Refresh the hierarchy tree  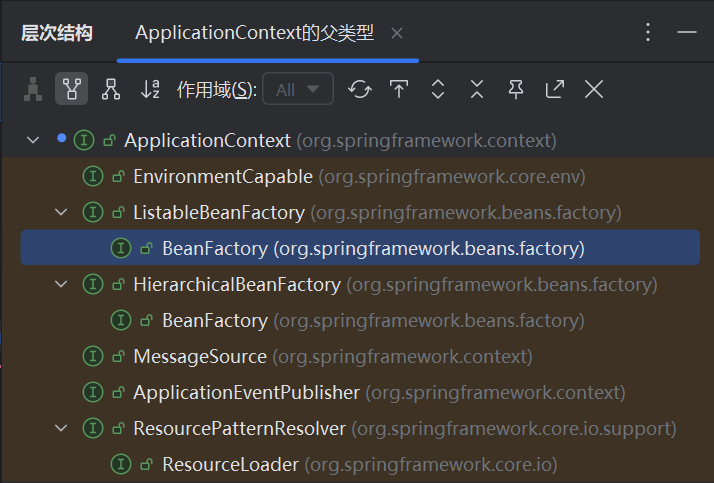360,89
